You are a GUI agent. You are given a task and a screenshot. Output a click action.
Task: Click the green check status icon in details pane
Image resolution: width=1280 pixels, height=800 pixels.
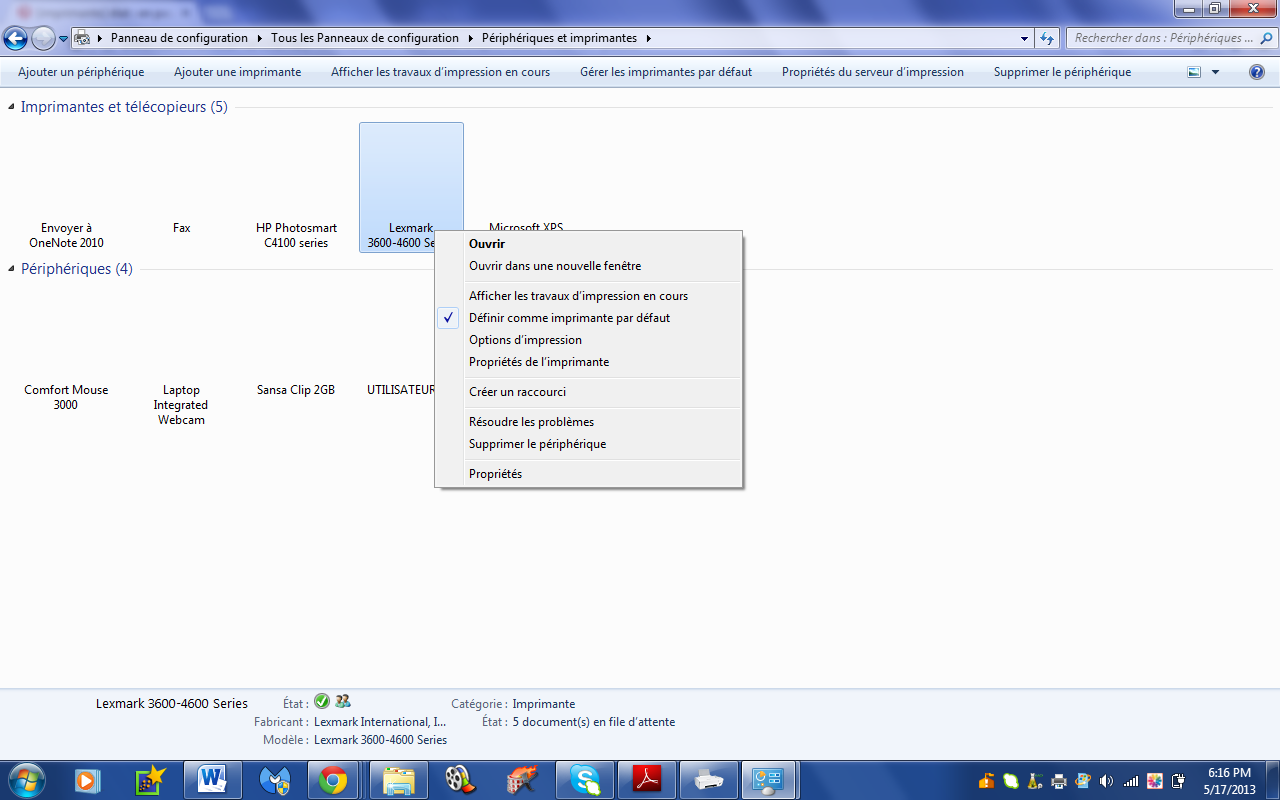click(322, 702)
